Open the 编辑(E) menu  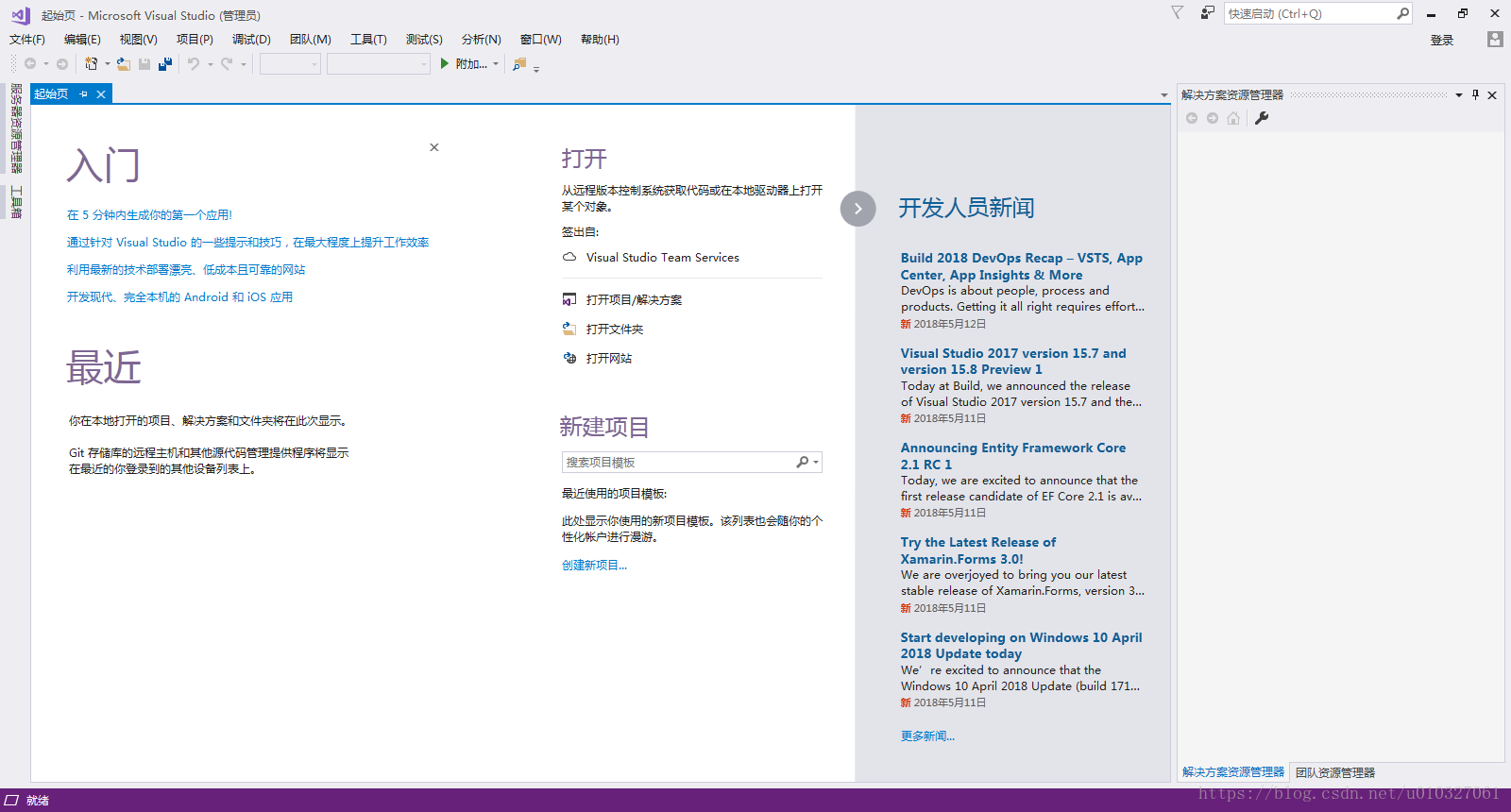pyautogui.click(x=82, y=40)
